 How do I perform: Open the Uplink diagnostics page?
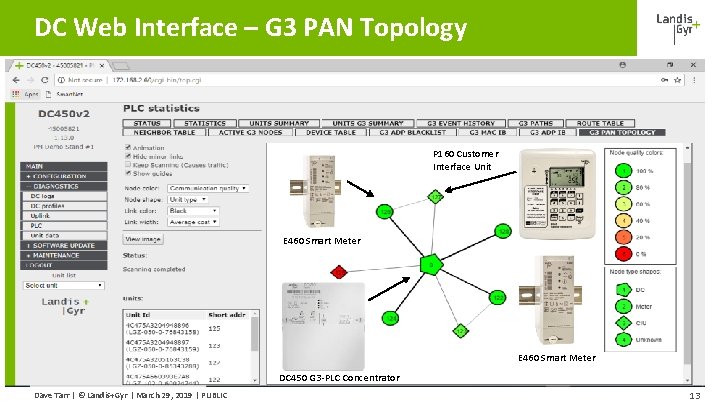pos(65,216)
